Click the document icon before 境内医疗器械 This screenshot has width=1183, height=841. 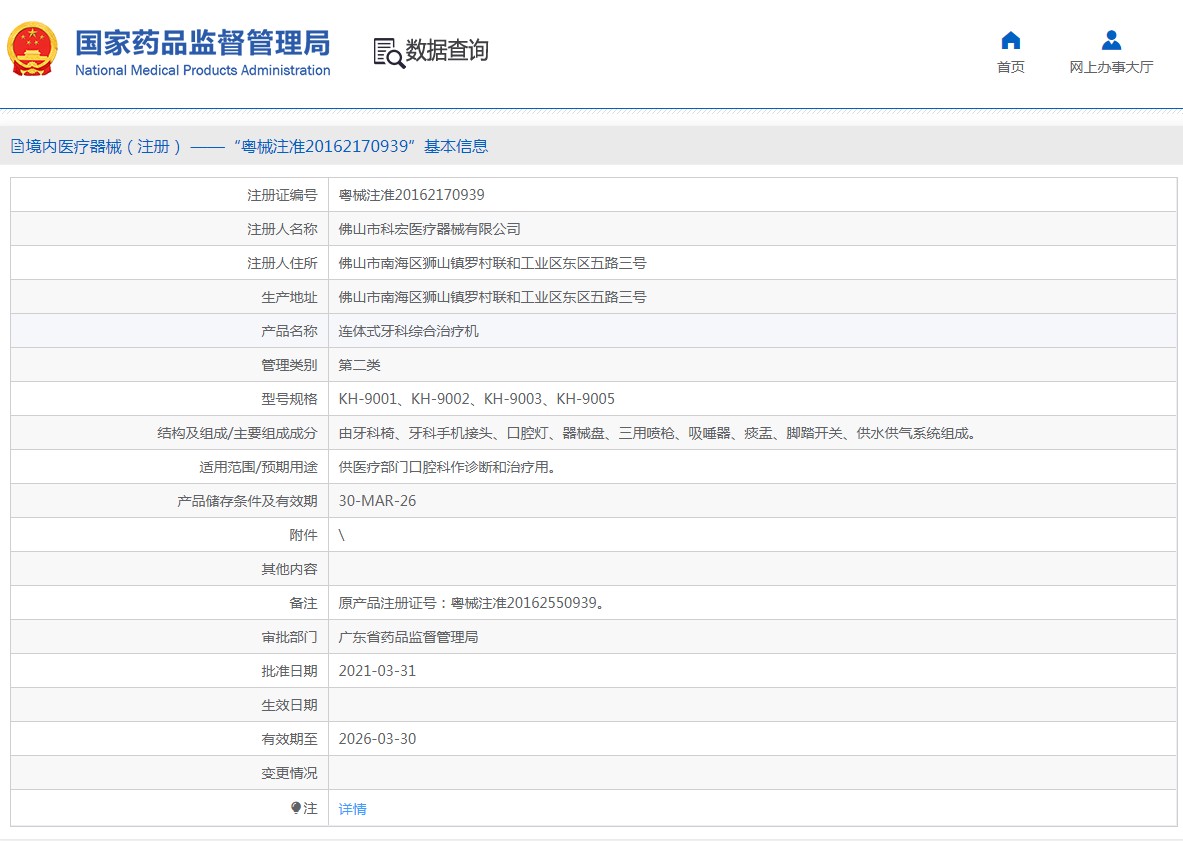pos(17,147)
